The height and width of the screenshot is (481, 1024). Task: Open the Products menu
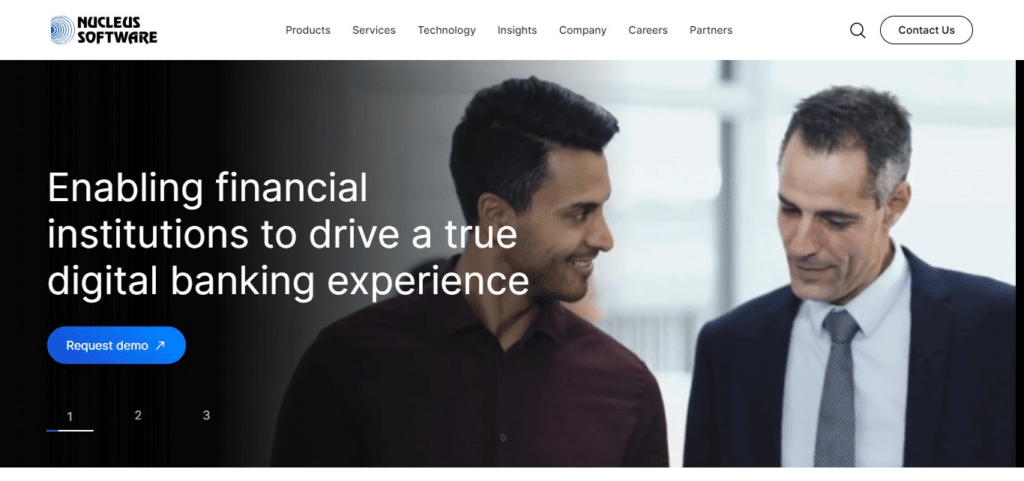[308, 30]
